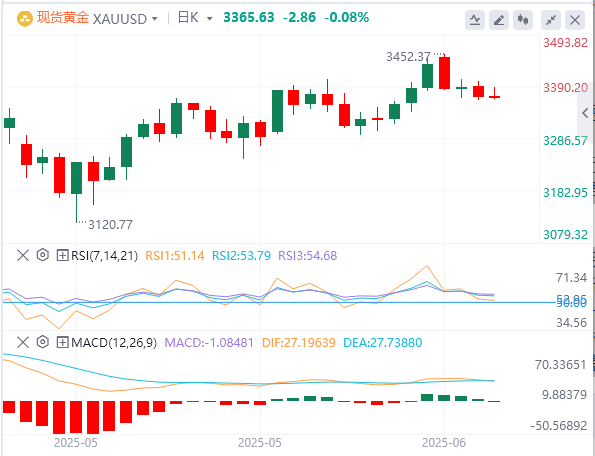The width and height of the screenshot is (595, 456).
Task: Select the pencil drawing tool
Action: click(499, 20)
